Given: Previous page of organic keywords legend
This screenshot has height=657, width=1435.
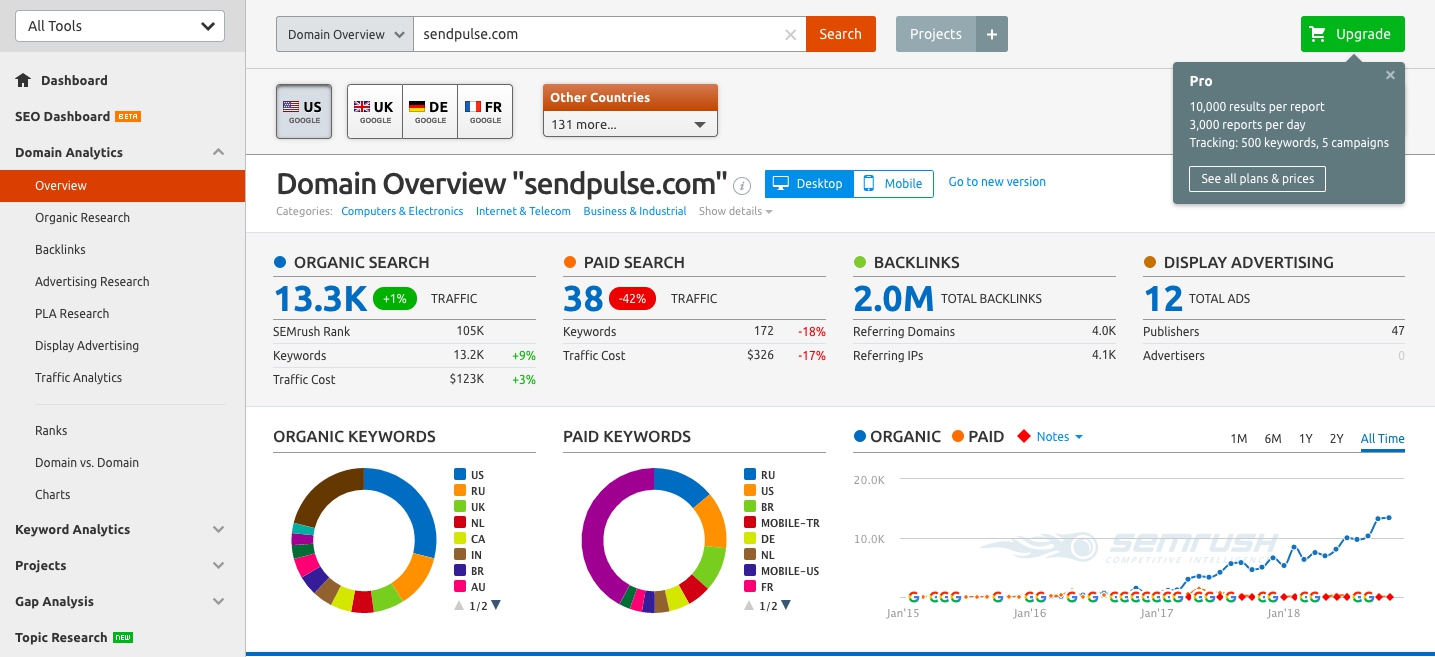Looking at the screenshot, I should click(x=459, y=605).
